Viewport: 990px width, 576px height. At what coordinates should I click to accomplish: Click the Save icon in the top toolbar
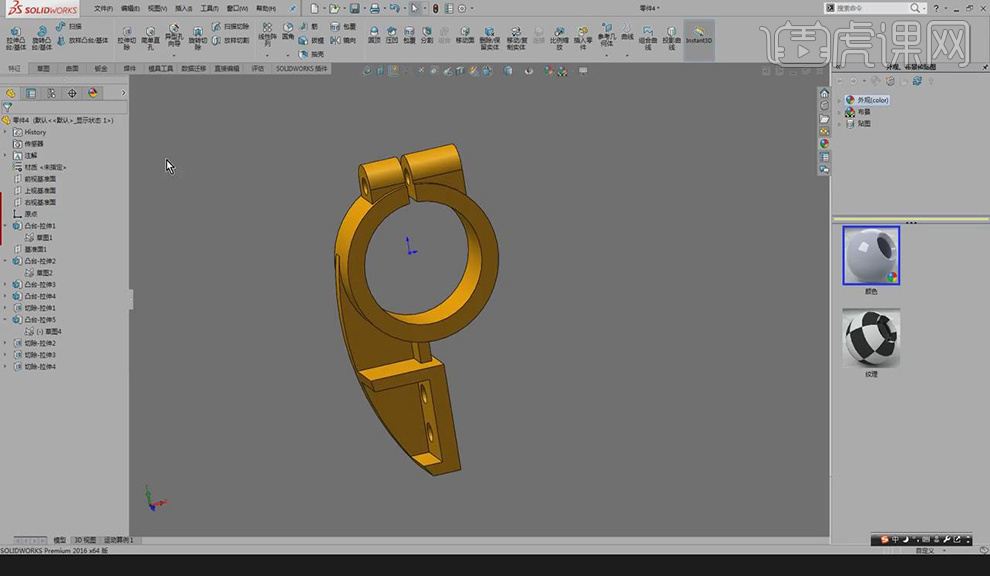pos(354,8)
